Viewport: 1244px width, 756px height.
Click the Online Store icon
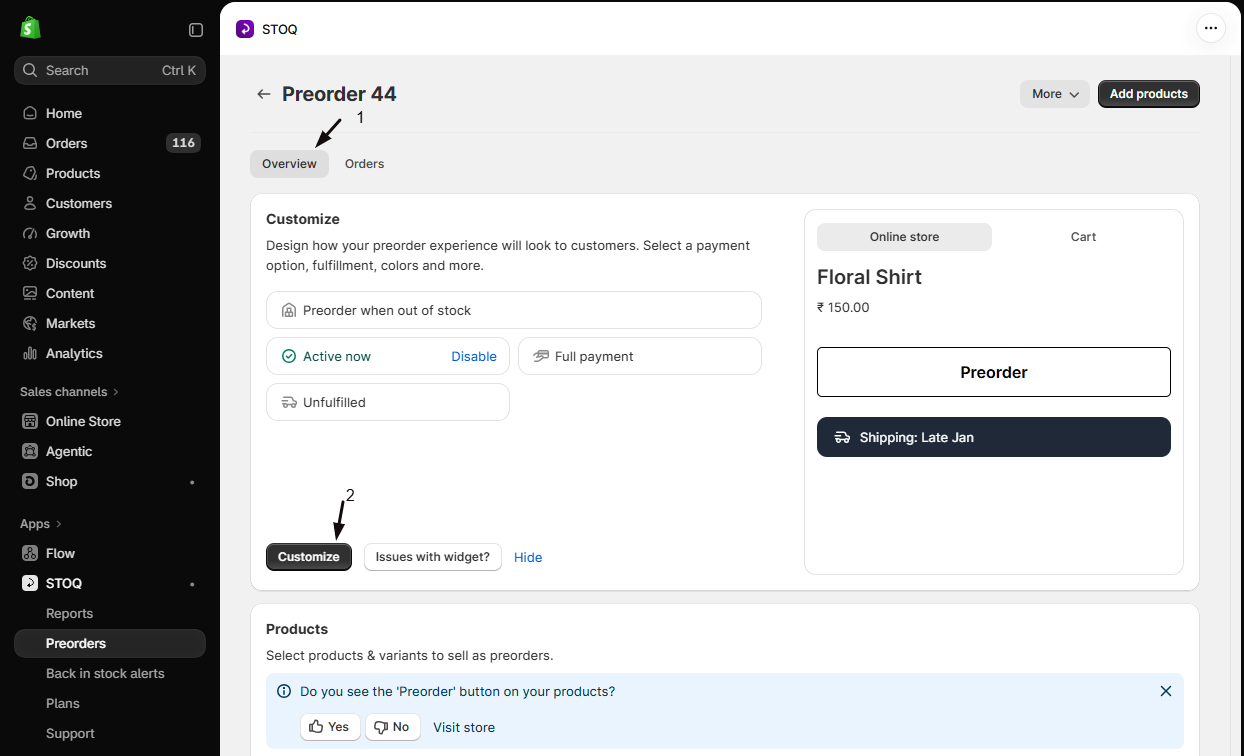pos(30,421)
